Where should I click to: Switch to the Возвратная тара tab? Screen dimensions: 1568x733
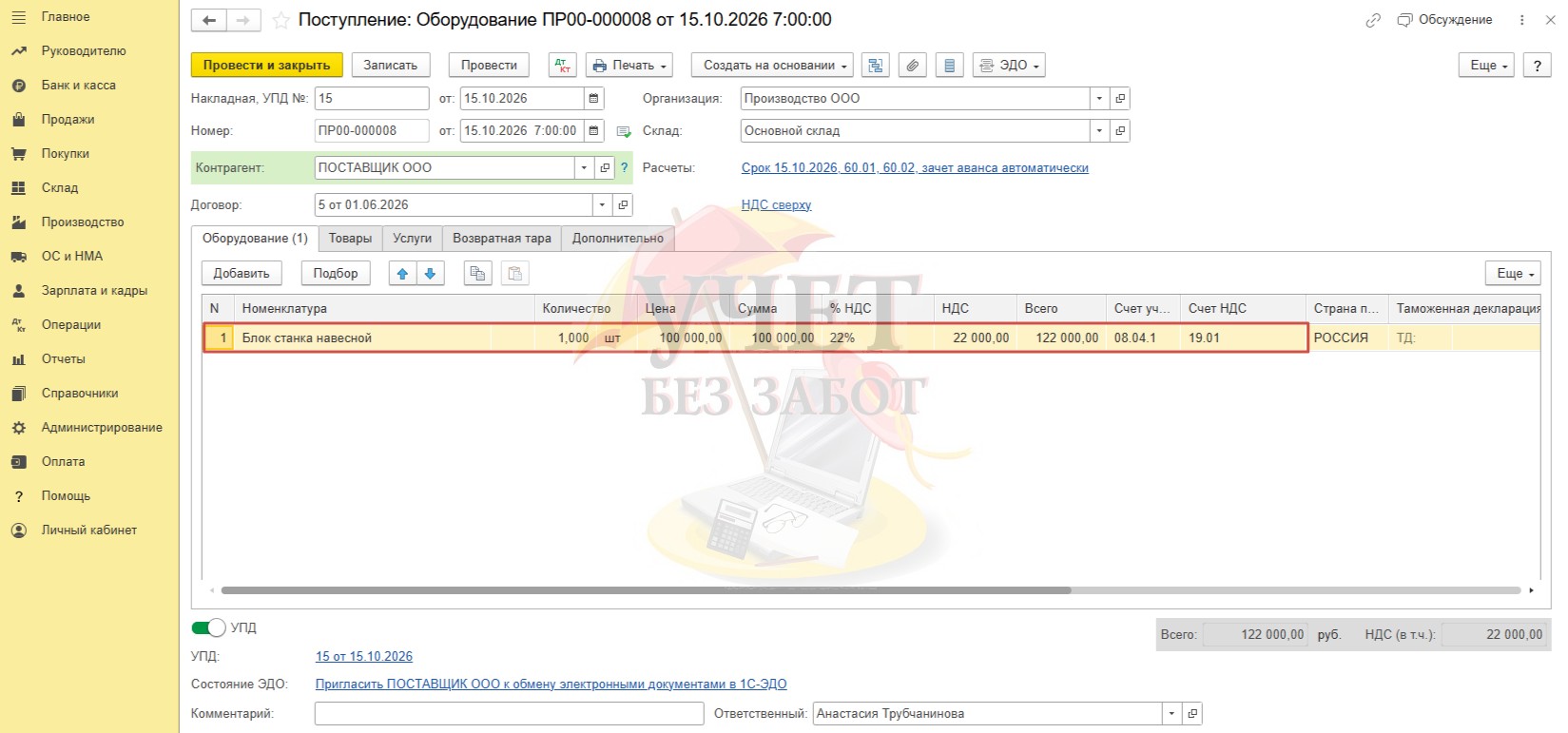[502, 239]
